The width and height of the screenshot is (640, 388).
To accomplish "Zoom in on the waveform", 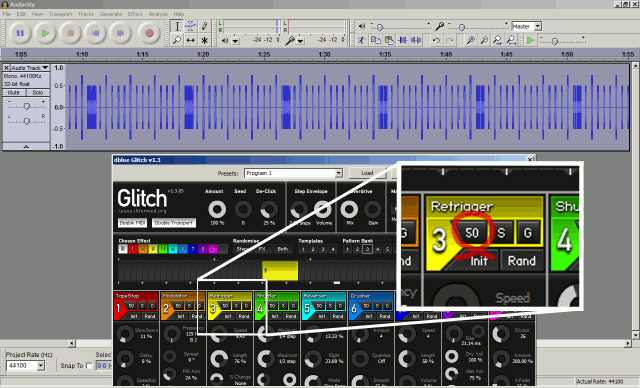I will (471, 40).
